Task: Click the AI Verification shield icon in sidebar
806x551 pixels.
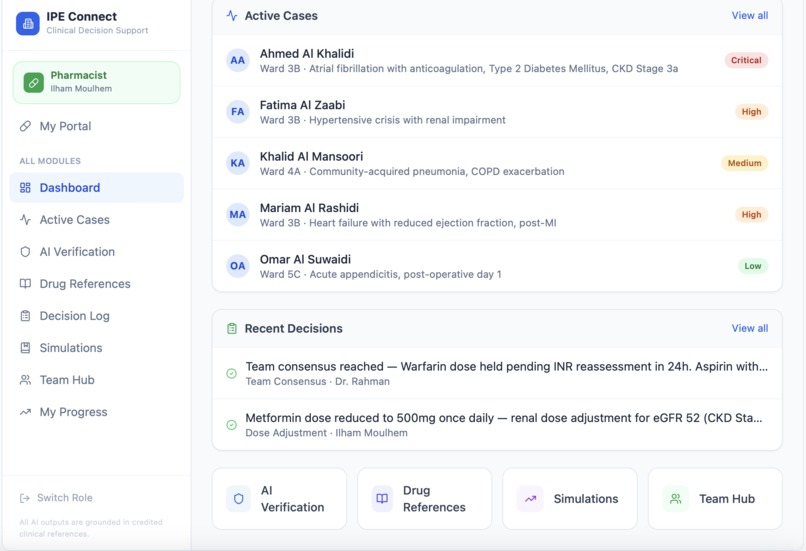Action: pyautogui.click(x=25, y=252)
